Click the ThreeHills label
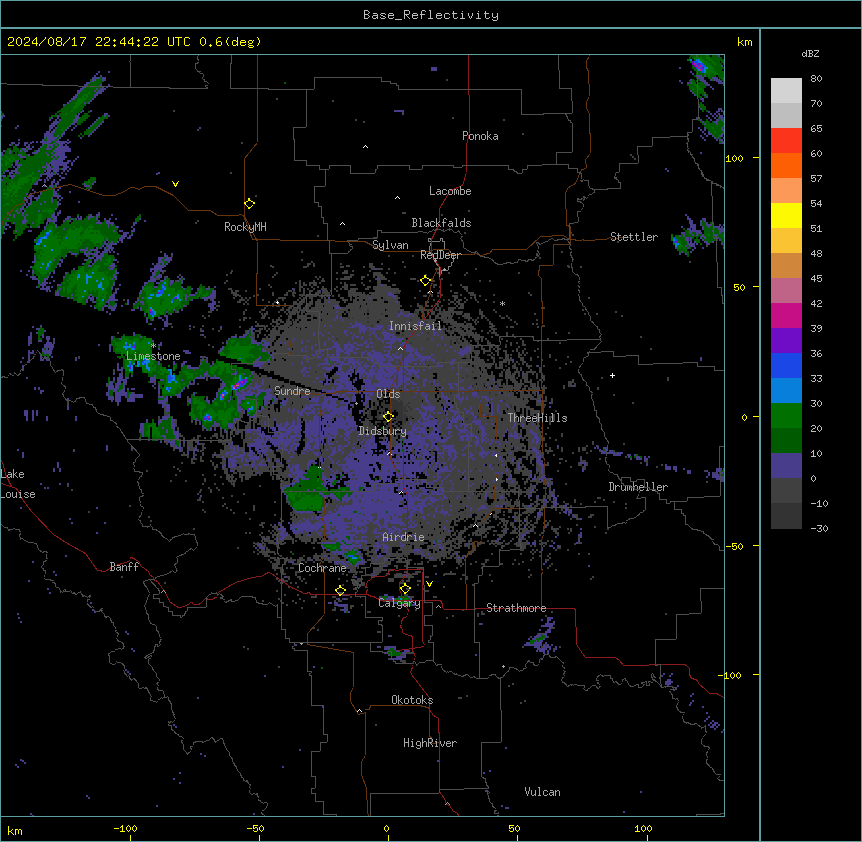 pyautogui.click(x=537, y=418)
